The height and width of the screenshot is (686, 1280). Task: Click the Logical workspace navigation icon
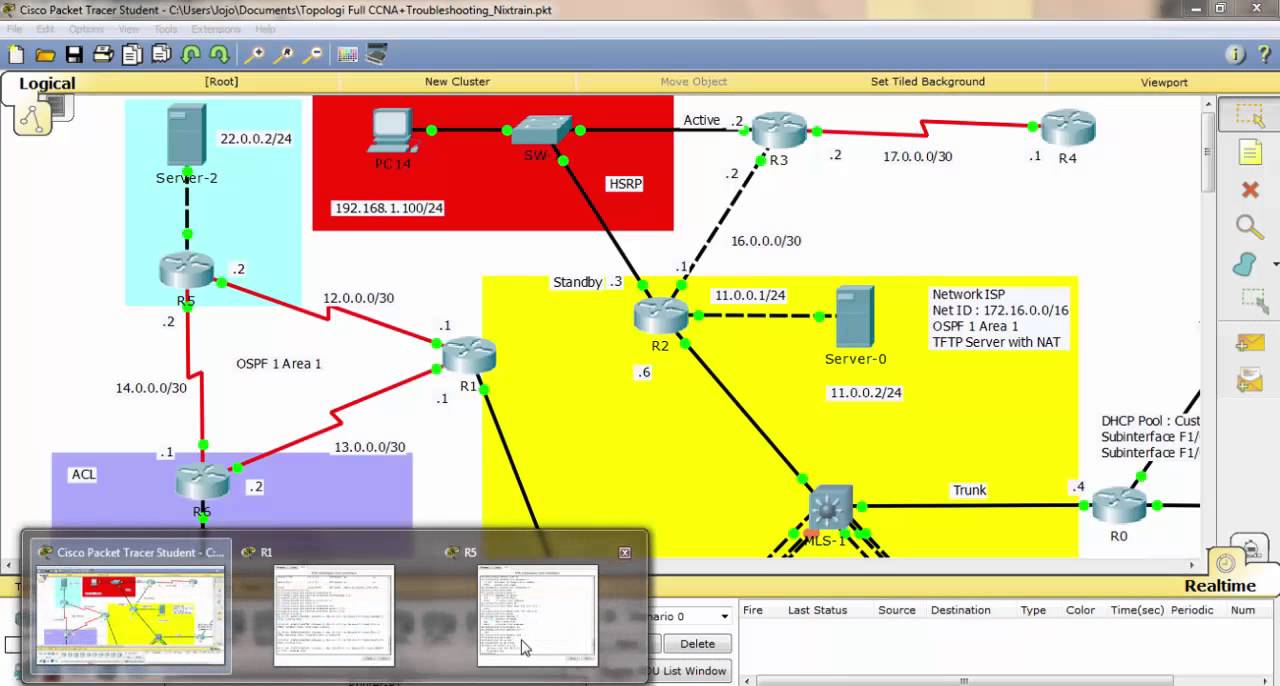[33, 117]
